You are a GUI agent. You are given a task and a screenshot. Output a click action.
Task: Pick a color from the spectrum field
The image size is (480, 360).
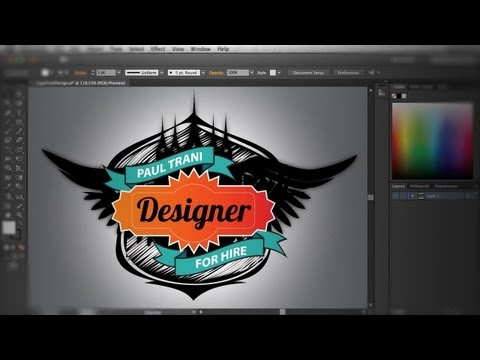coord(432,141)
